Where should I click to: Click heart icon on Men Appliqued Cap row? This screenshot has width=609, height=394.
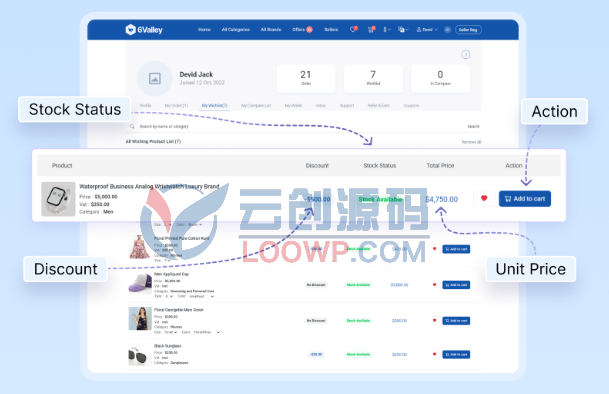[x=434, y=284]
